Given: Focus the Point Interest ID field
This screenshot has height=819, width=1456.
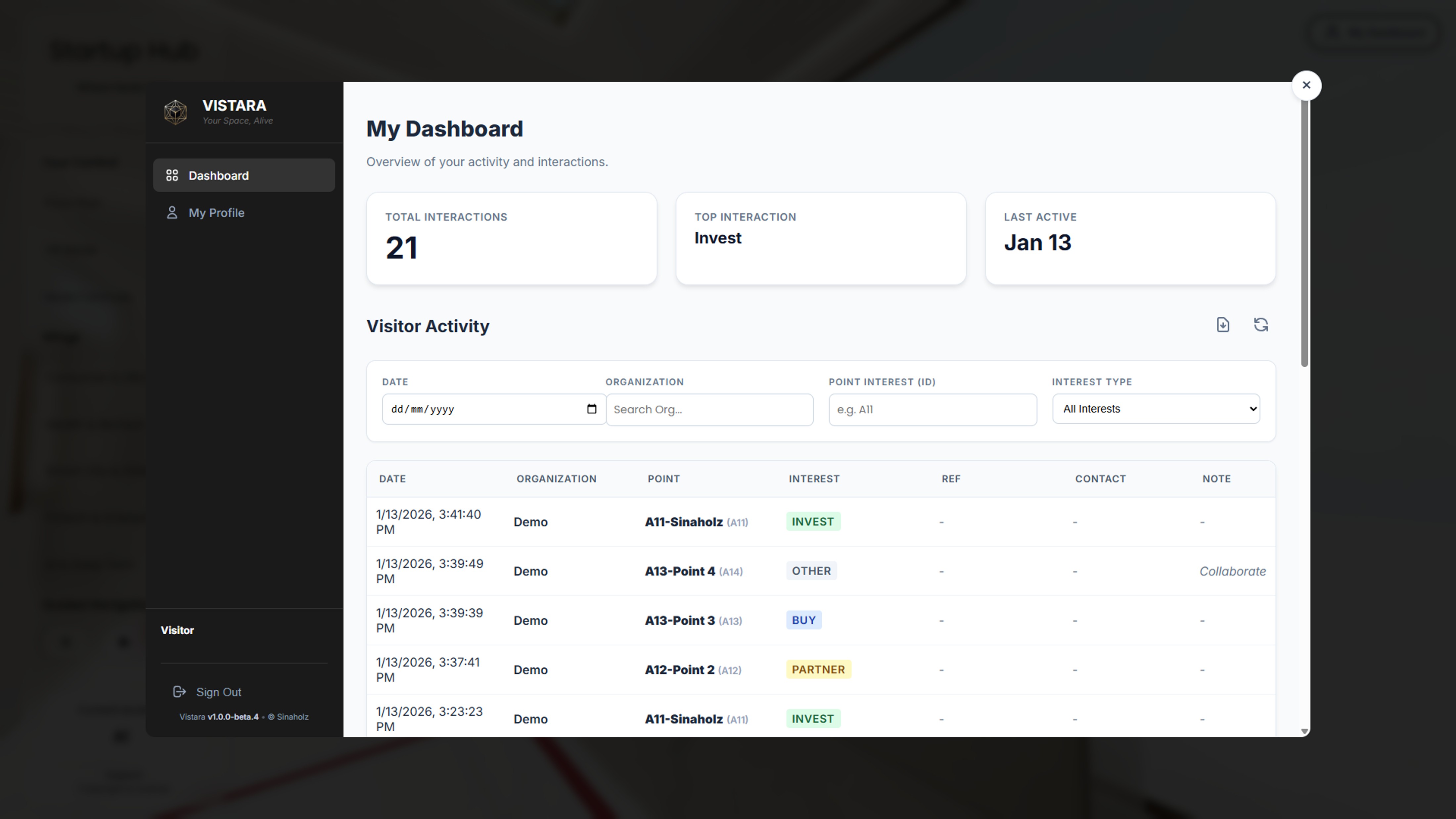Looking at the screenshot, I should pos(932,409).
